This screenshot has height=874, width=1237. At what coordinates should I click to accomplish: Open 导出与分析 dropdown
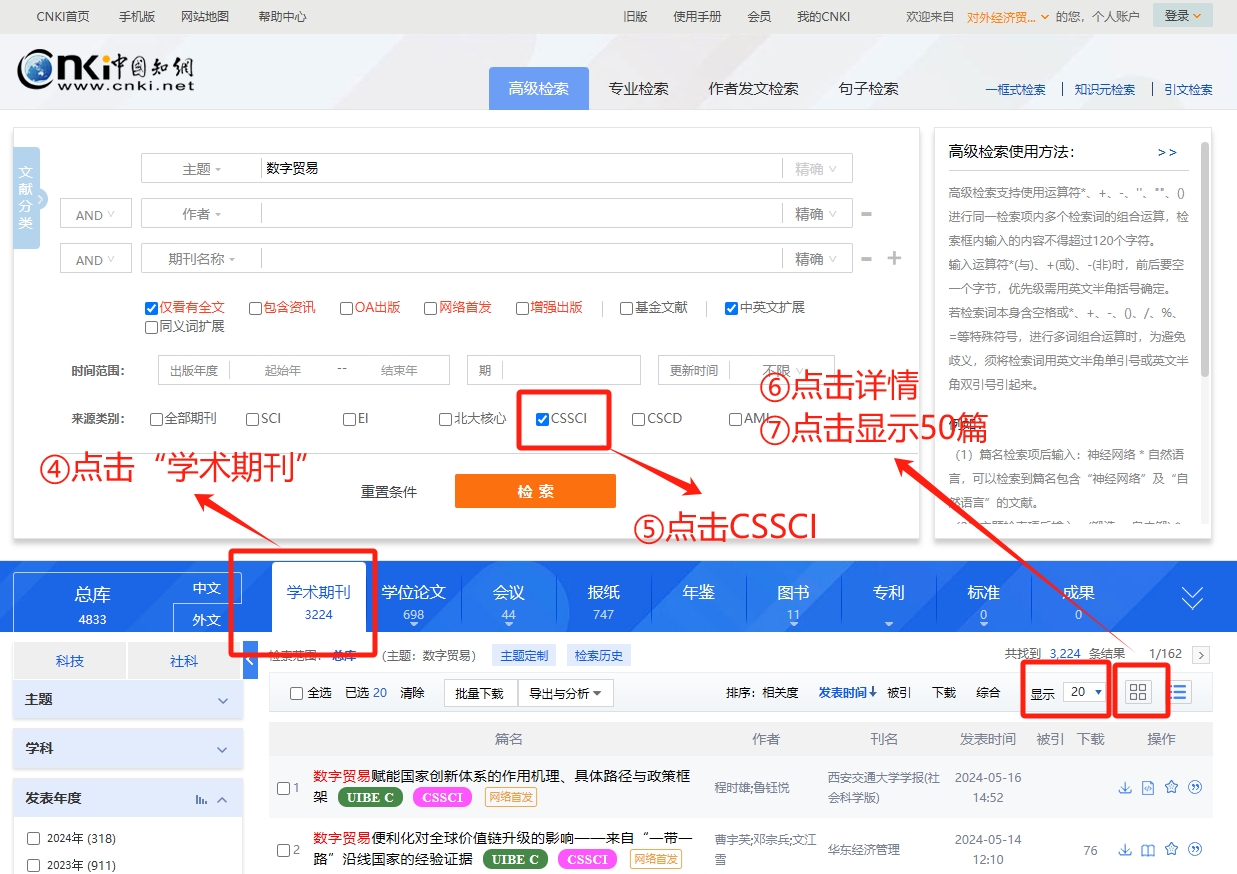[566, 693]
